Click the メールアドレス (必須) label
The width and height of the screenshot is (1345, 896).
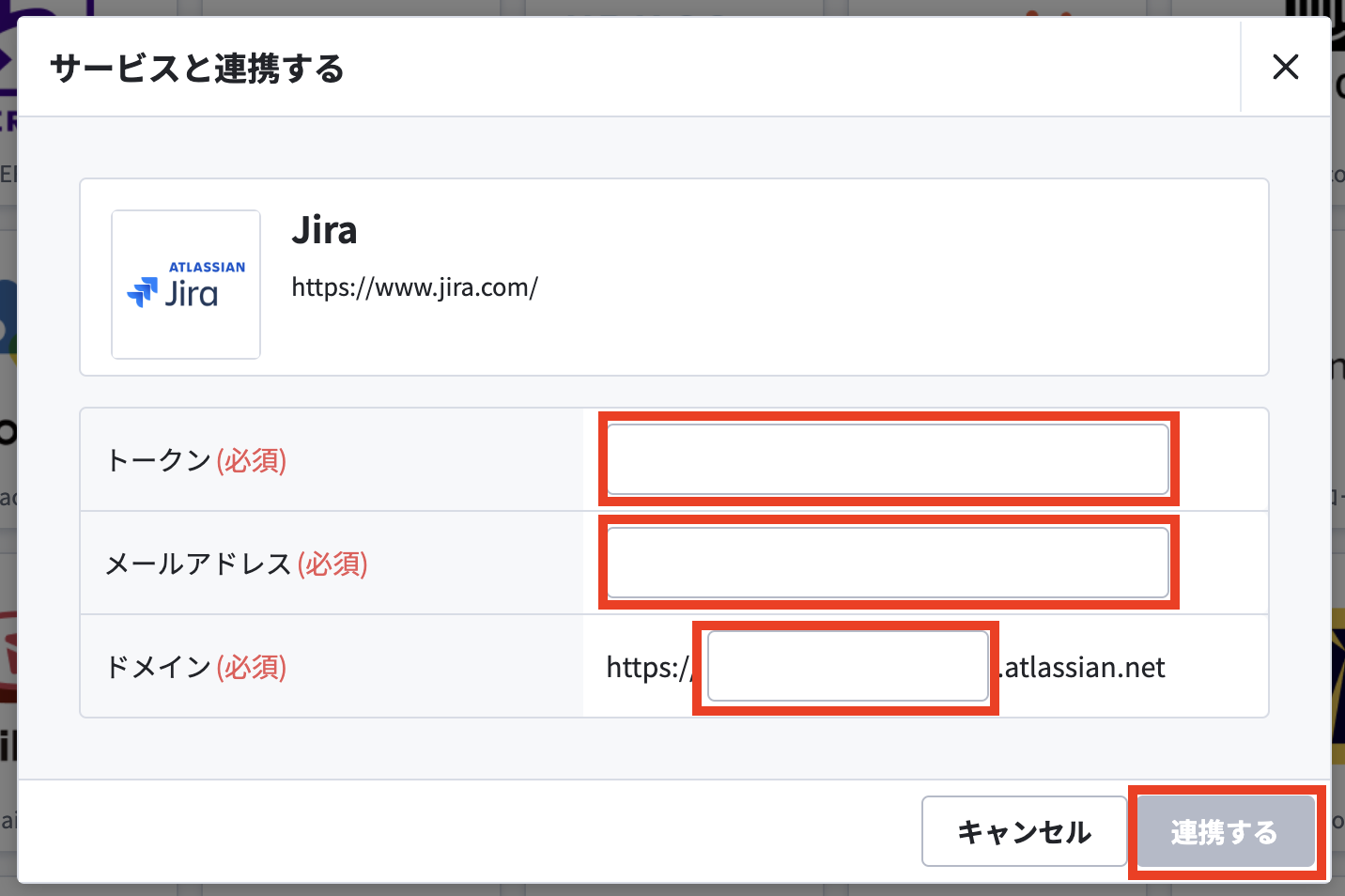tap(237, 564)
